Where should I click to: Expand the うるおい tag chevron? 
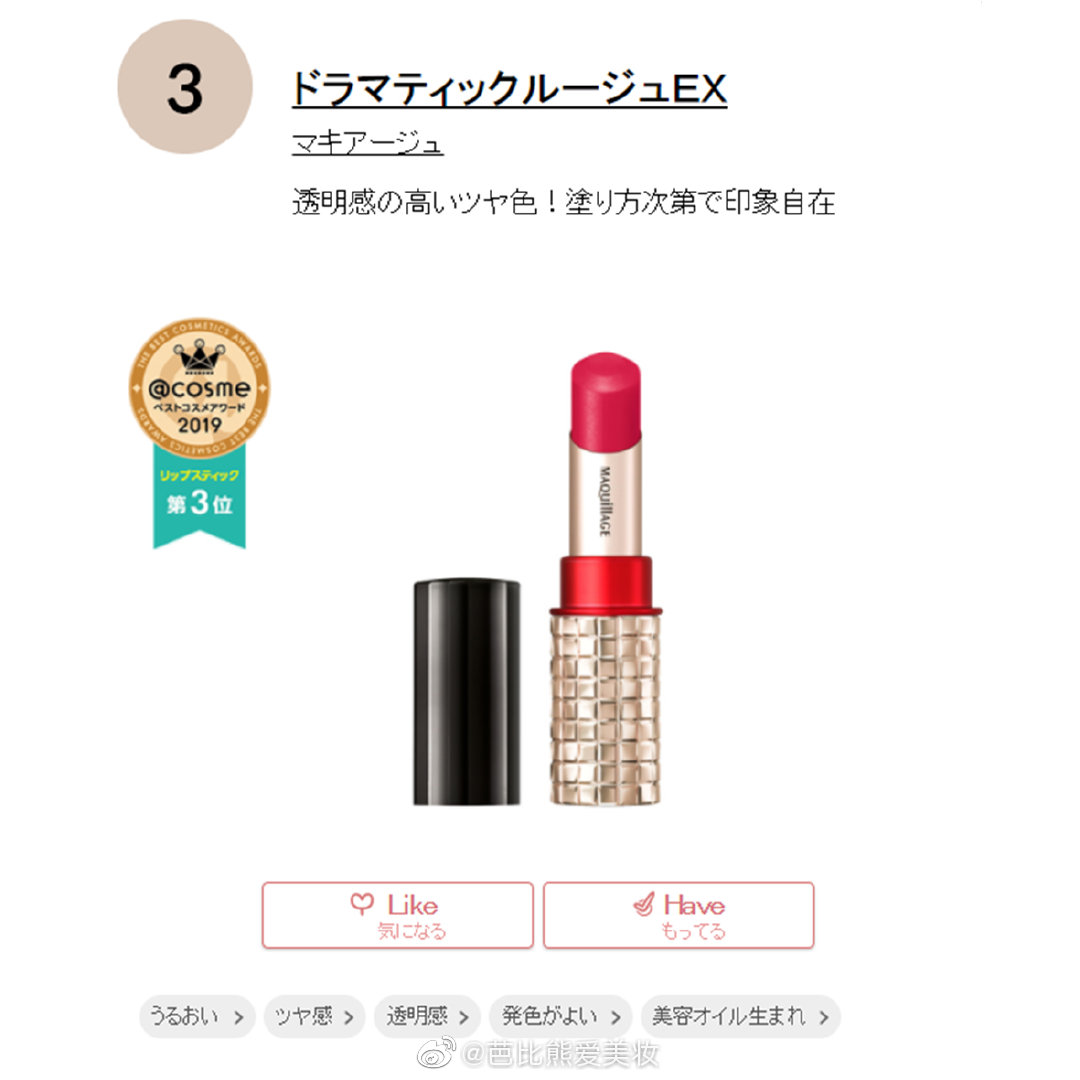click(238, 1017)
